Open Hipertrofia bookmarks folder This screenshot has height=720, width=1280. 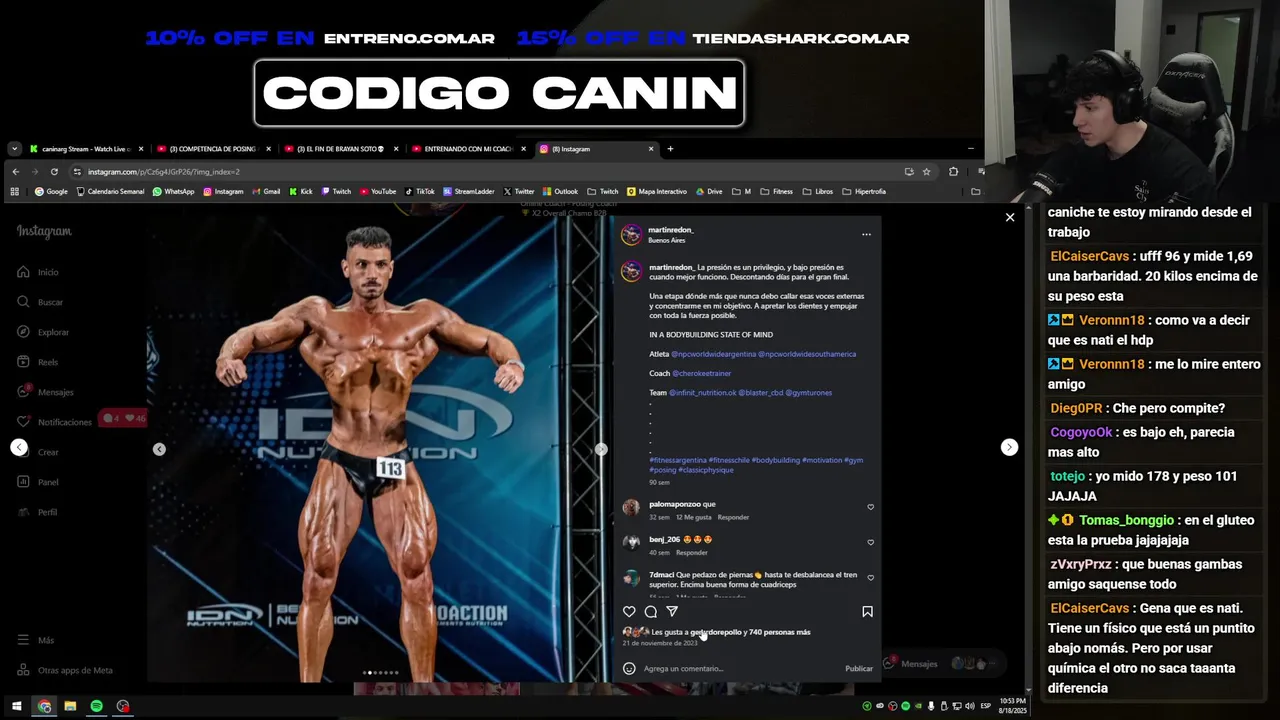[x=864, y=191]
